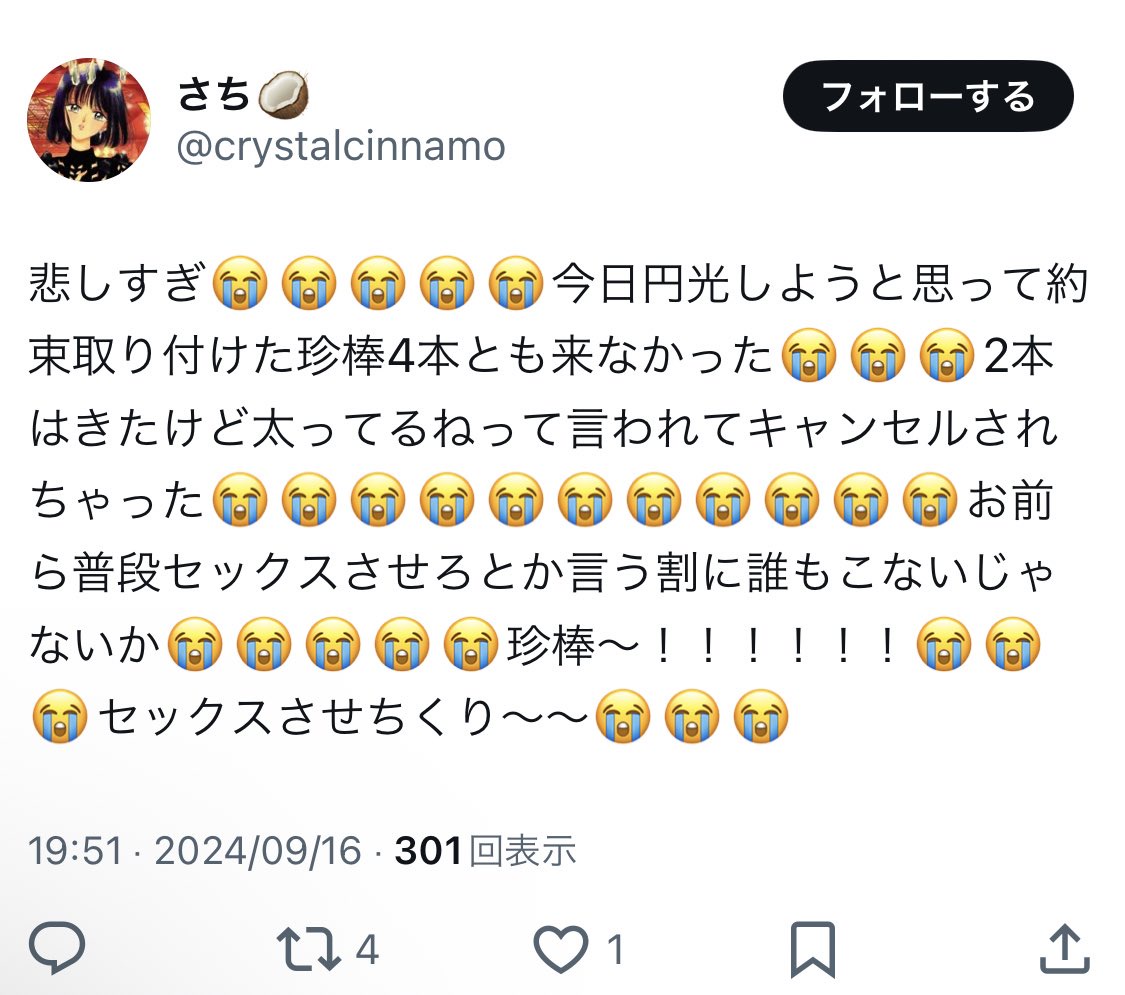Screen dimensions: 1125x995
Task: Click the 2024/09/16 post date
Action: (x=258, y=851)
